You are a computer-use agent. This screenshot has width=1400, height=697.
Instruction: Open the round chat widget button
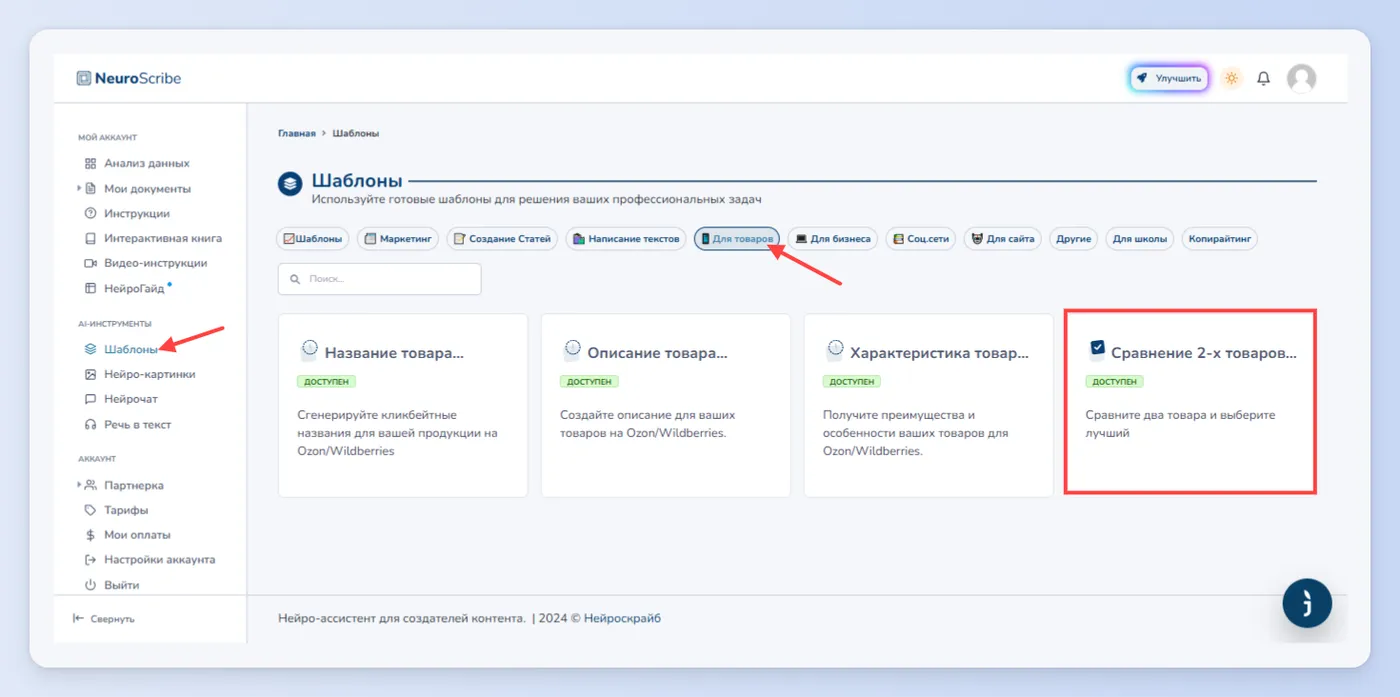[1307, 603]
